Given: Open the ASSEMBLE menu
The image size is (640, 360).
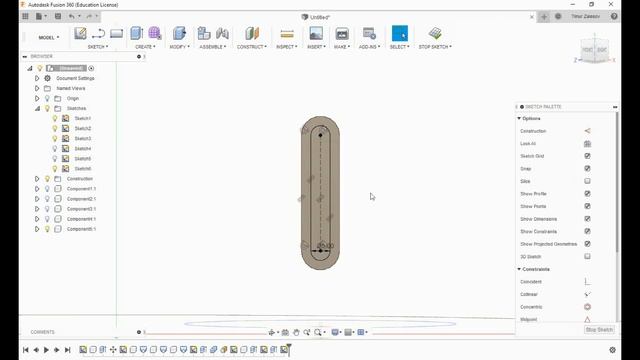Looking at the screenshot, I should click(x=213, y=47).
